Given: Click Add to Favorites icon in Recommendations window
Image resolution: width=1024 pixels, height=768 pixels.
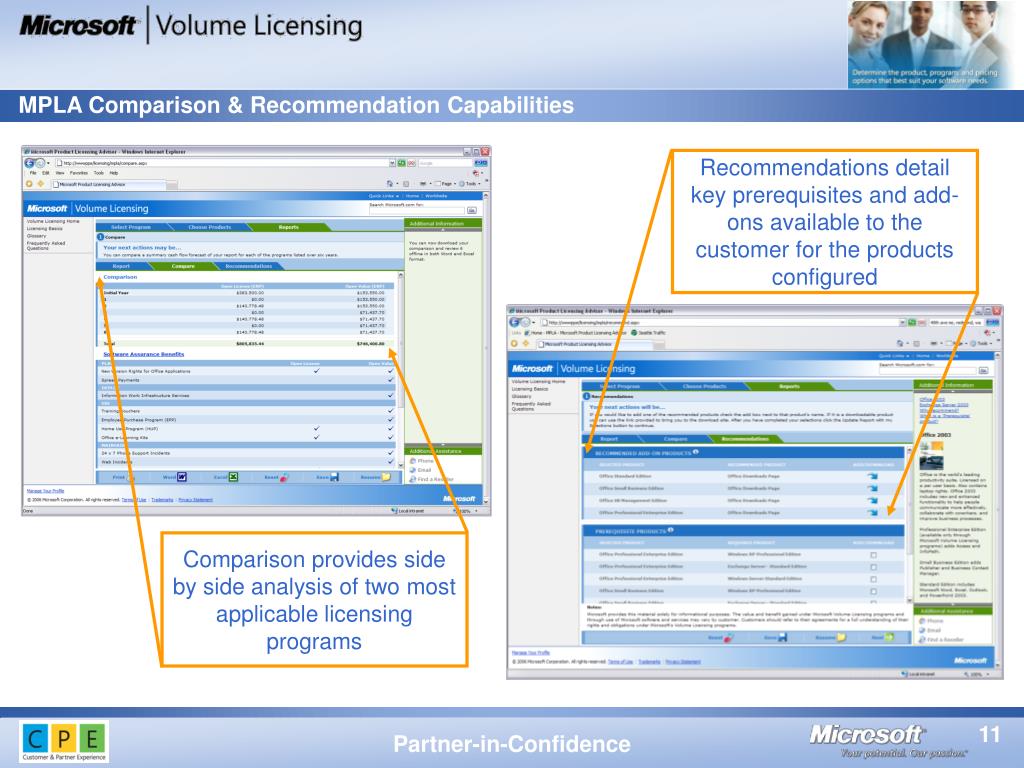Looking at the screenshot, I should pos(526,344).
